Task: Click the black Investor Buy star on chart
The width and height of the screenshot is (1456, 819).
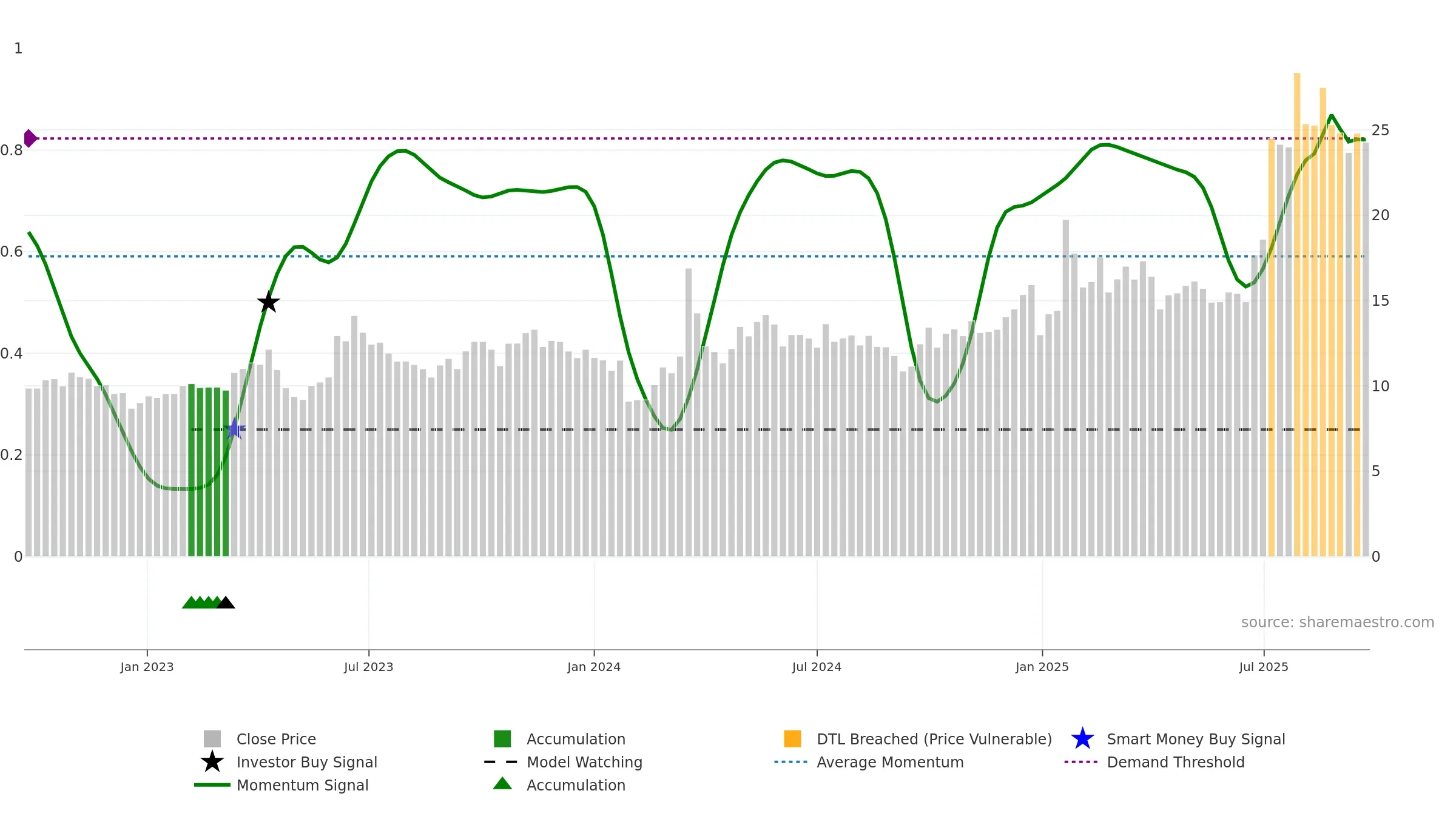Action: point(268,302)
